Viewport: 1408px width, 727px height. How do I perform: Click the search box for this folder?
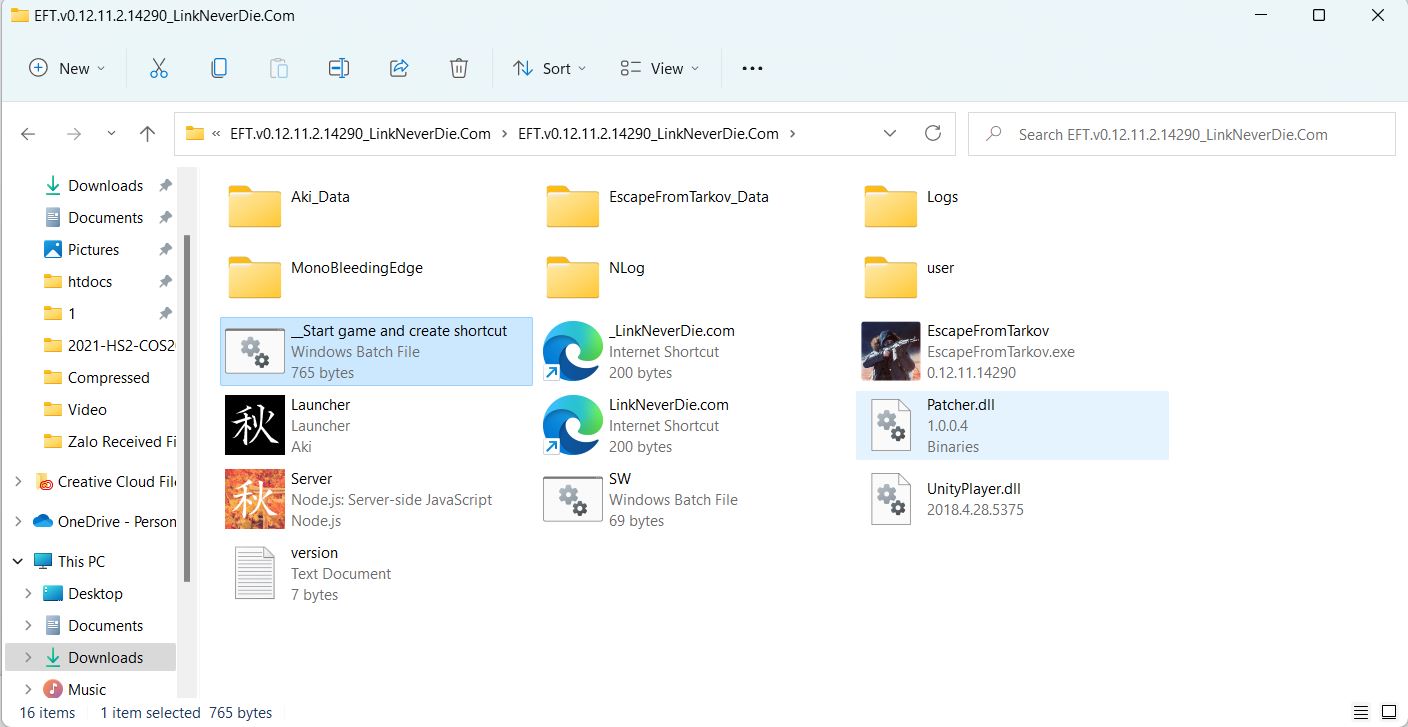click(1180, 134)
